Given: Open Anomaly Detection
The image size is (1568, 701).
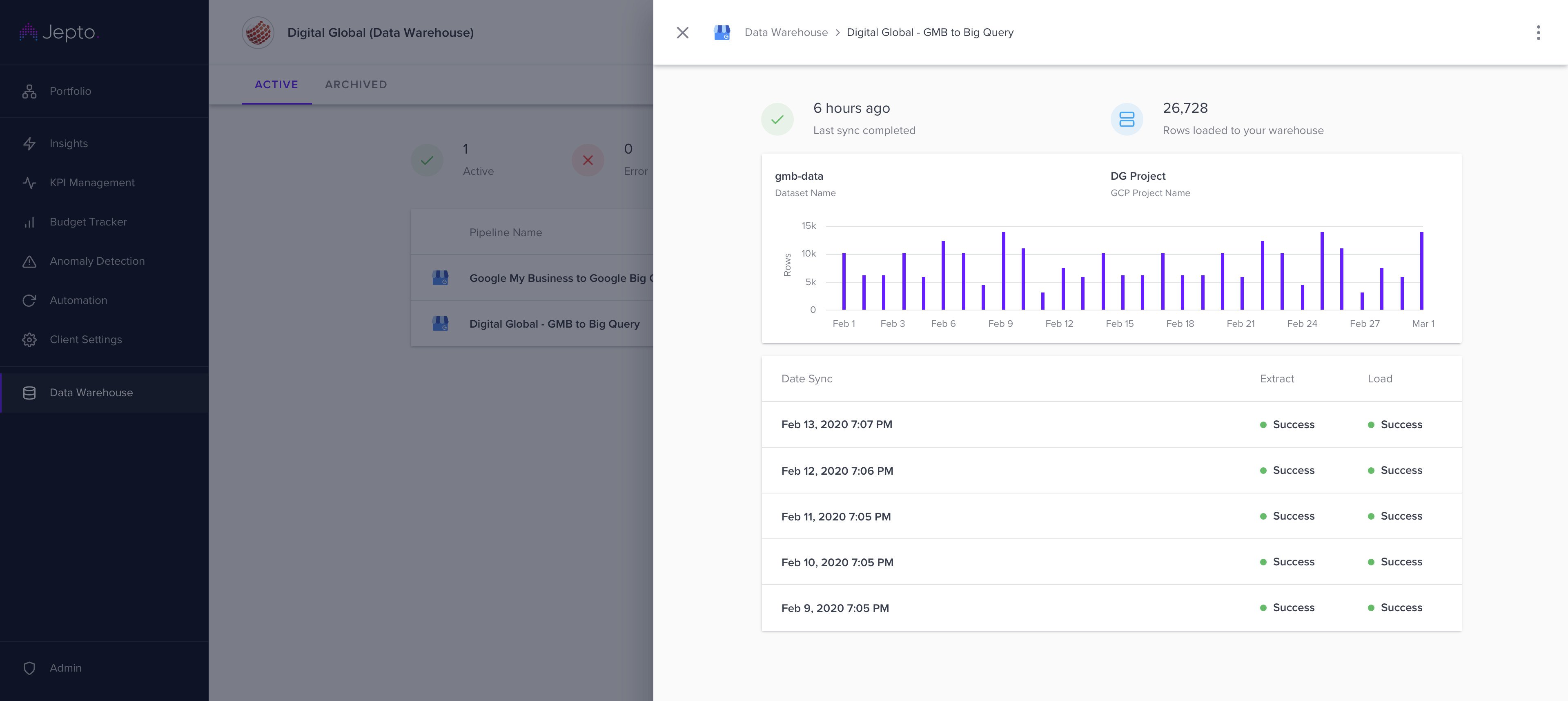Looking at the screenshot, I should point(104,261).
